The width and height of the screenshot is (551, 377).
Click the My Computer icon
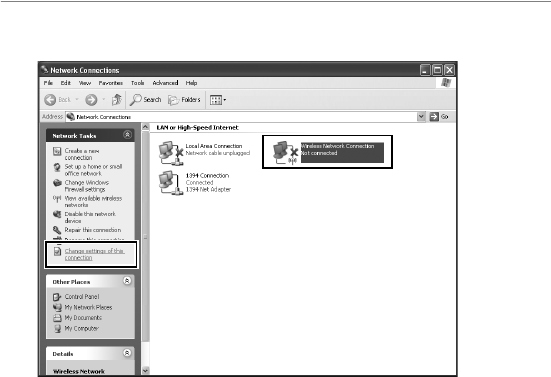pyautogui.click(x=57, y=329)
